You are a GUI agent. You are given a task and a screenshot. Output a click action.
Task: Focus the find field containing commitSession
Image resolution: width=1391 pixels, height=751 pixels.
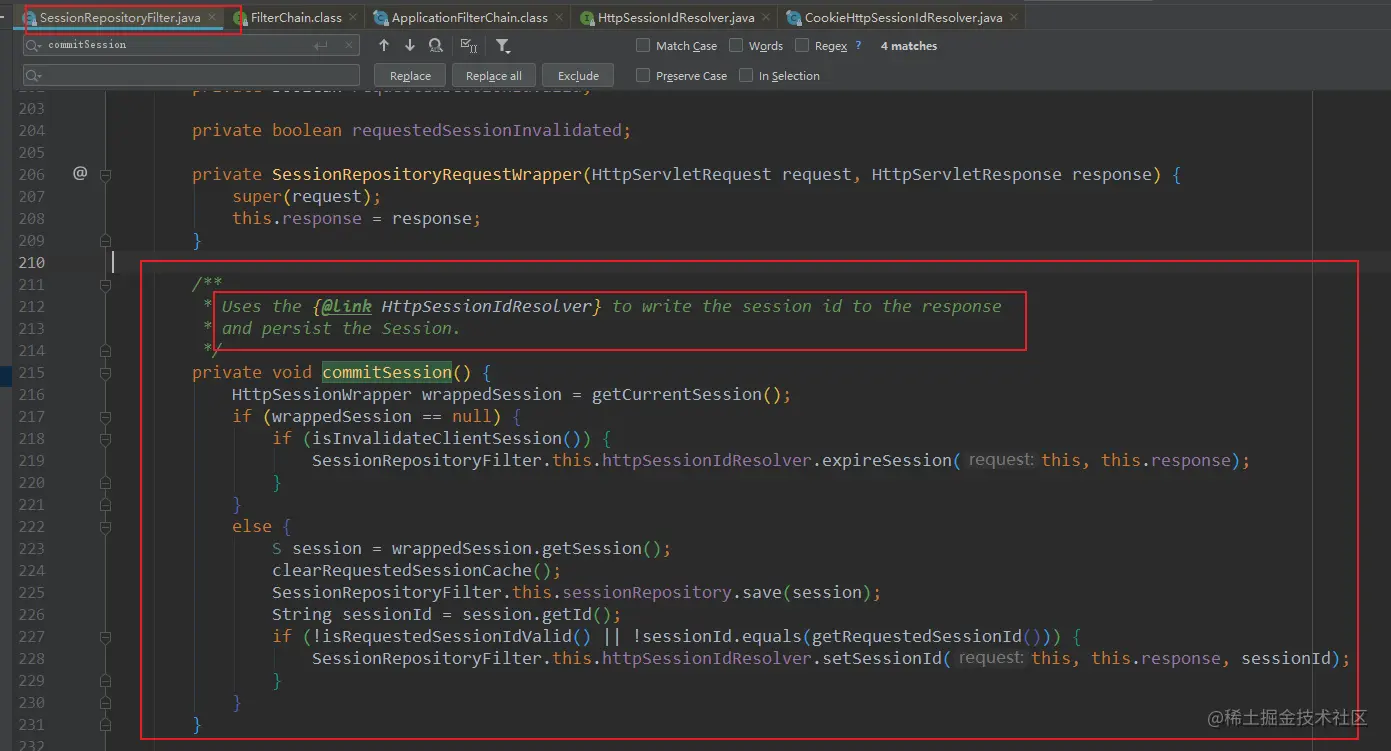[190, 45]
